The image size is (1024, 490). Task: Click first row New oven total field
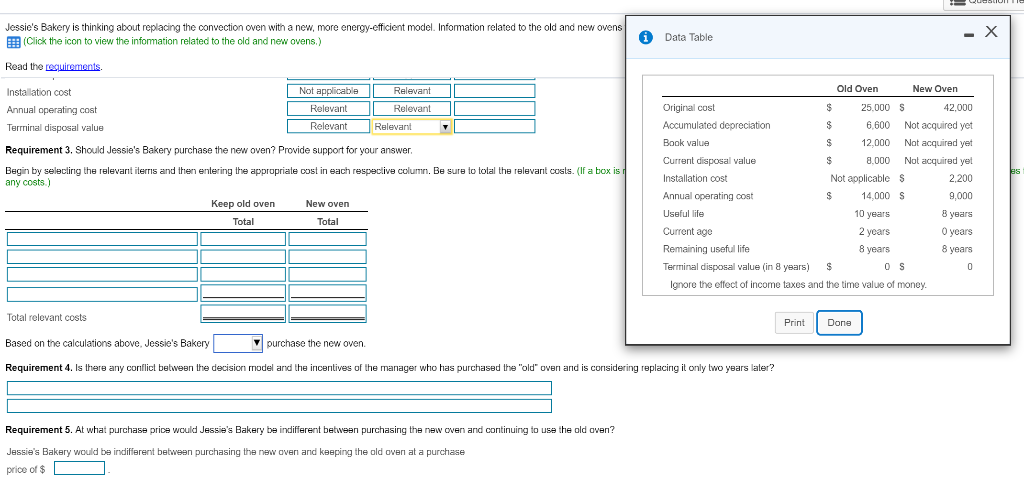click(x=327, y=239)
